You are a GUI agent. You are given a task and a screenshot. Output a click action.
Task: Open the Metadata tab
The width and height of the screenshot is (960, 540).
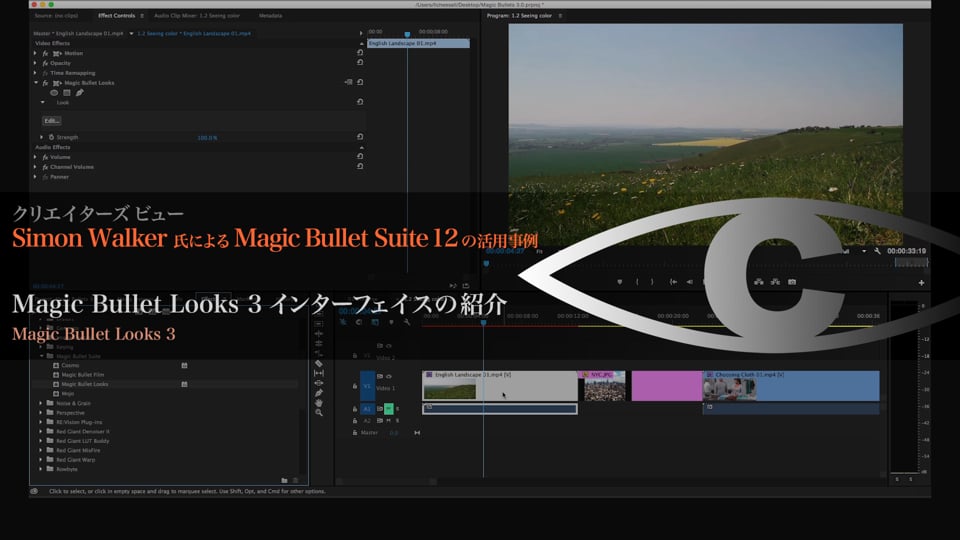270,15
